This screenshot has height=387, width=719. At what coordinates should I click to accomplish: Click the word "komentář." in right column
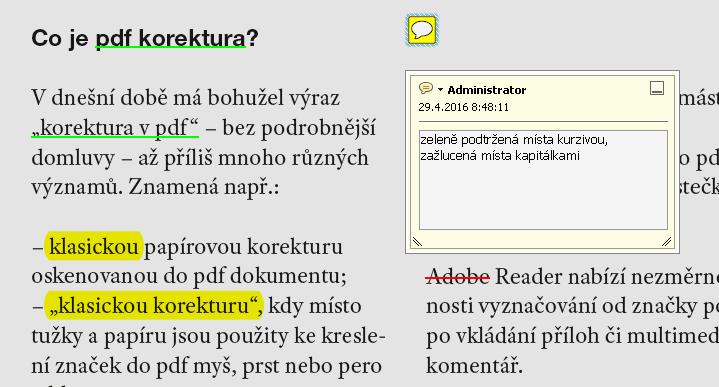[x=474, y=365]
